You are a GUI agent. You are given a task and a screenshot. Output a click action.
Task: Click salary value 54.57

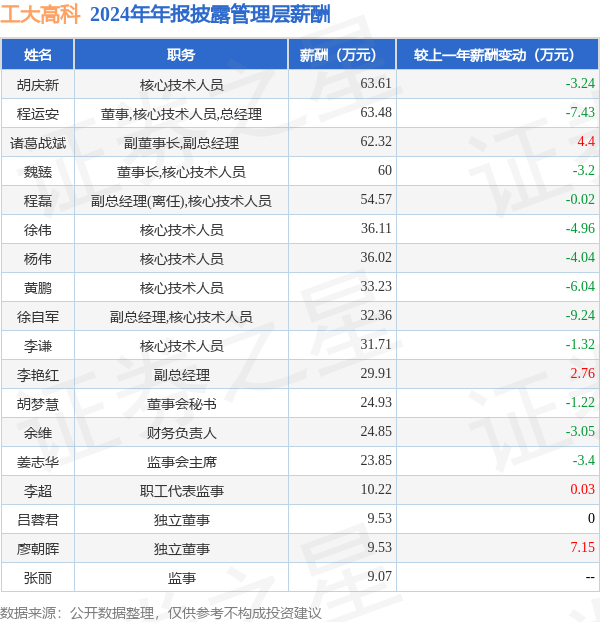point(376,199)
